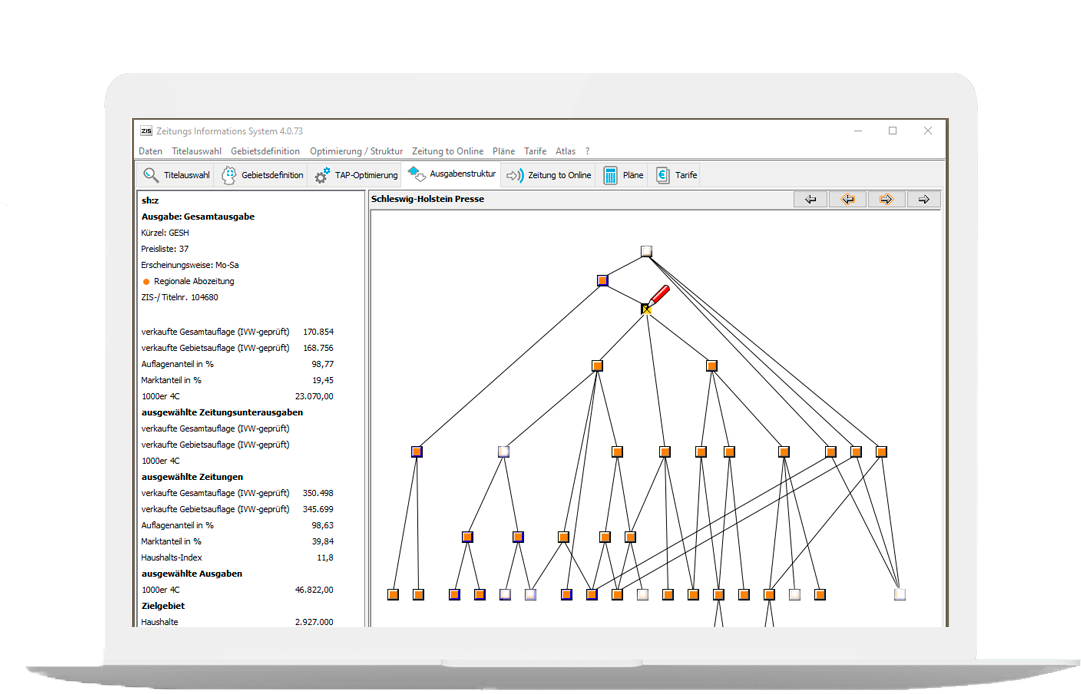Open the Daten menu

click(x=150, y=151)
